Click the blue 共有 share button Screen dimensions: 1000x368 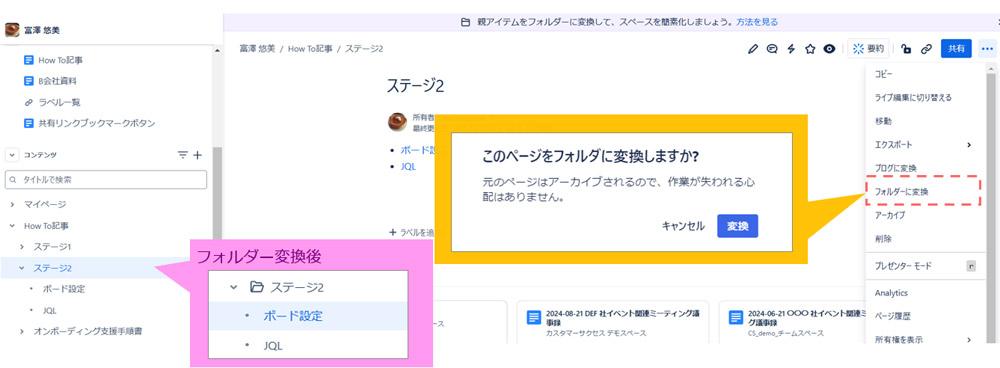956,49
